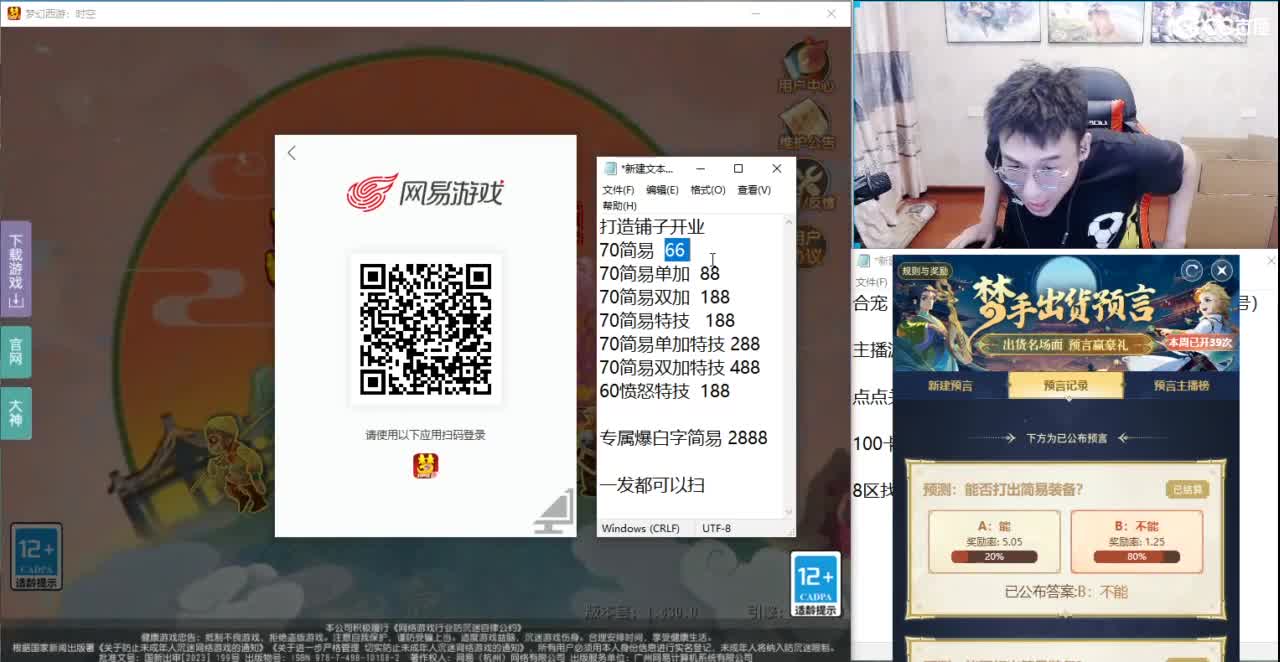Viewport: 1280px width, 662px height.
Task: Open the 下载游戏 side tab
Action: click(15, 268)
